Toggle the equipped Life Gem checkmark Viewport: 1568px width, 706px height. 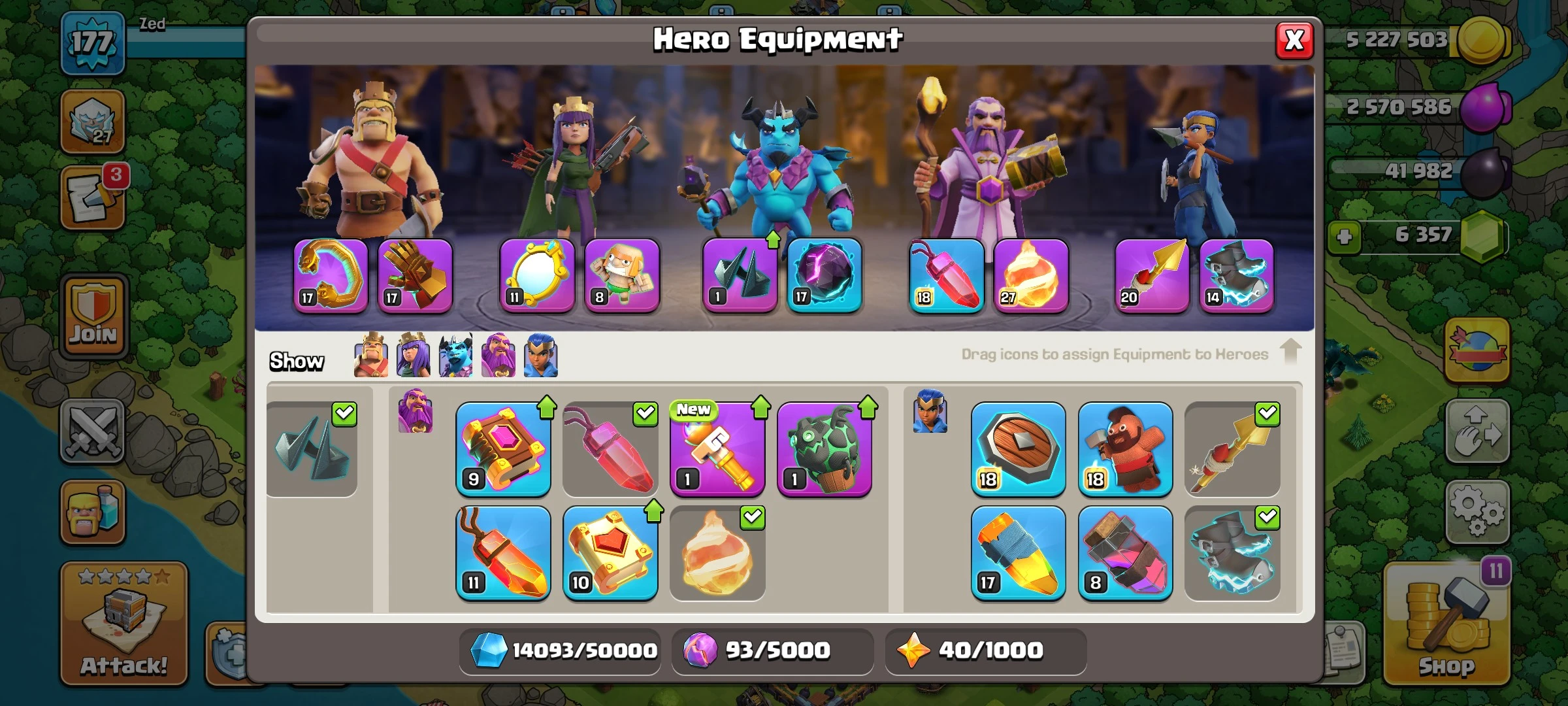pyautogui.click(x=645, y=414)
